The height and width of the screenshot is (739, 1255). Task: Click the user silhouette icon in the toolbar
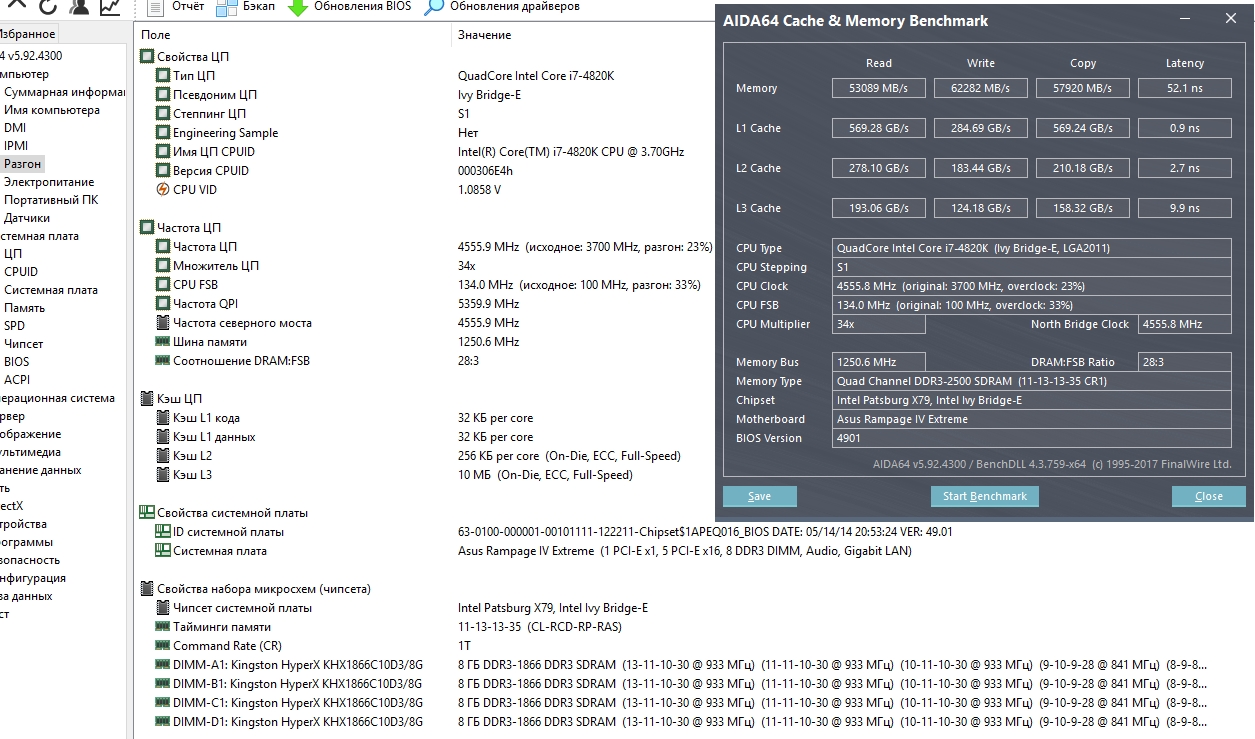coord(80,7)
